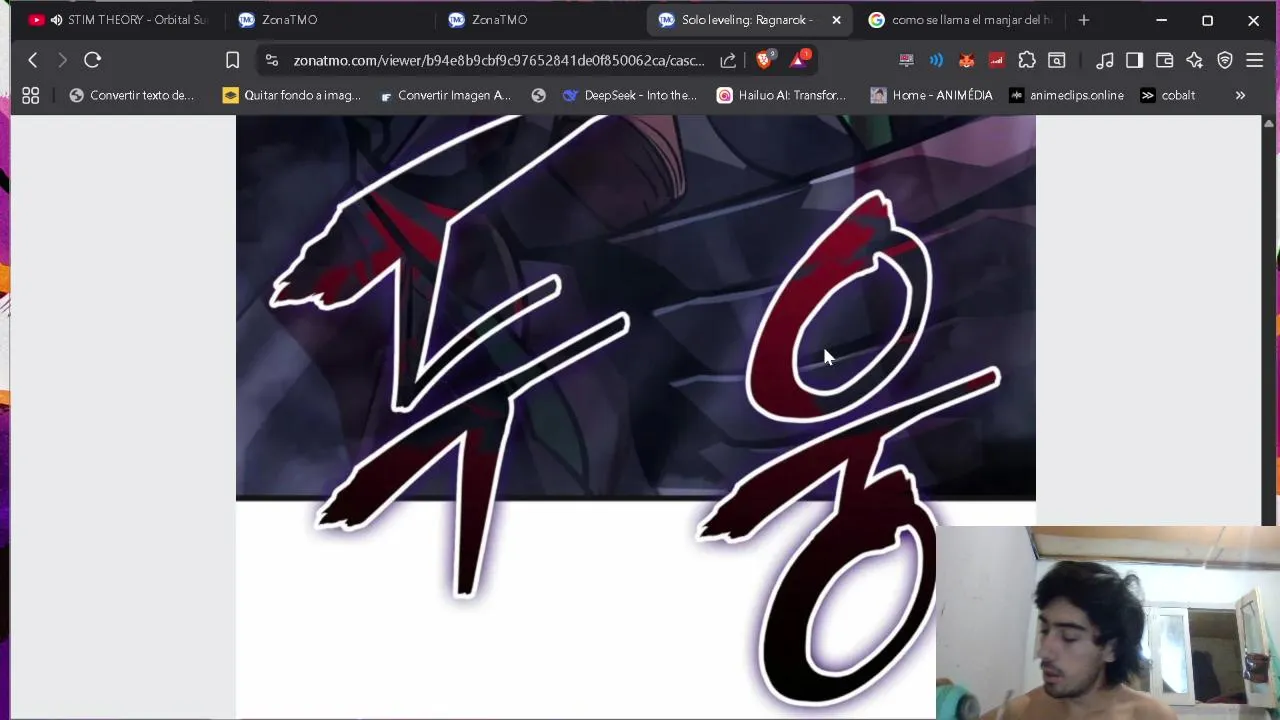Click the forward navigation arrow
The width and height of the screenshot is (1280, 720).
[62, 60]
